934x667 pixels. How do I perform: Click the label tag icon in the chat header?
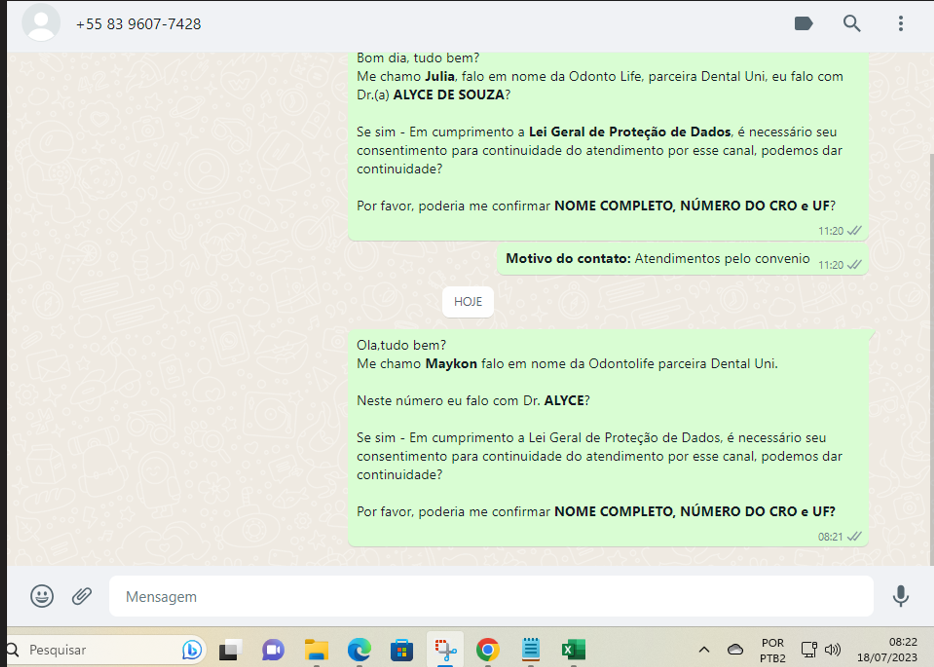pyautogui.click(x=804, y=24)
